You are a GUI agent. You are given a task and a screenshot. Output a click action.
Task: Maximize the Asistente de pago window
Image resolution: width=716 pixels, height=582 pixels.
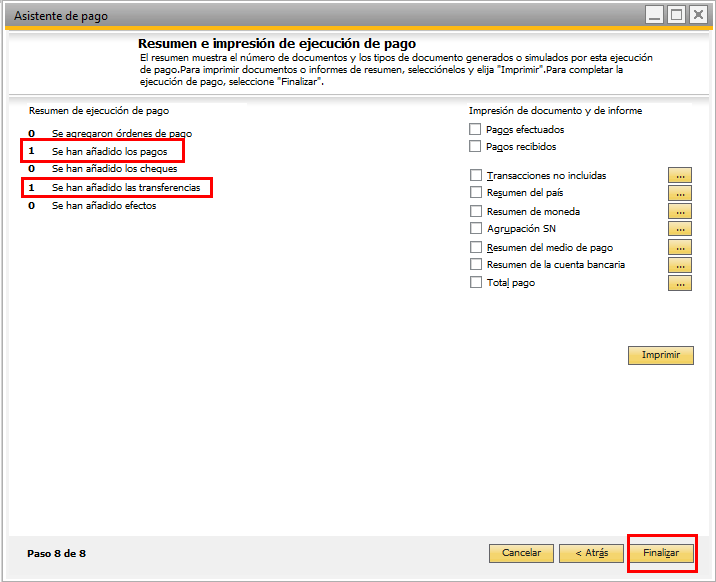pos(676,15)
